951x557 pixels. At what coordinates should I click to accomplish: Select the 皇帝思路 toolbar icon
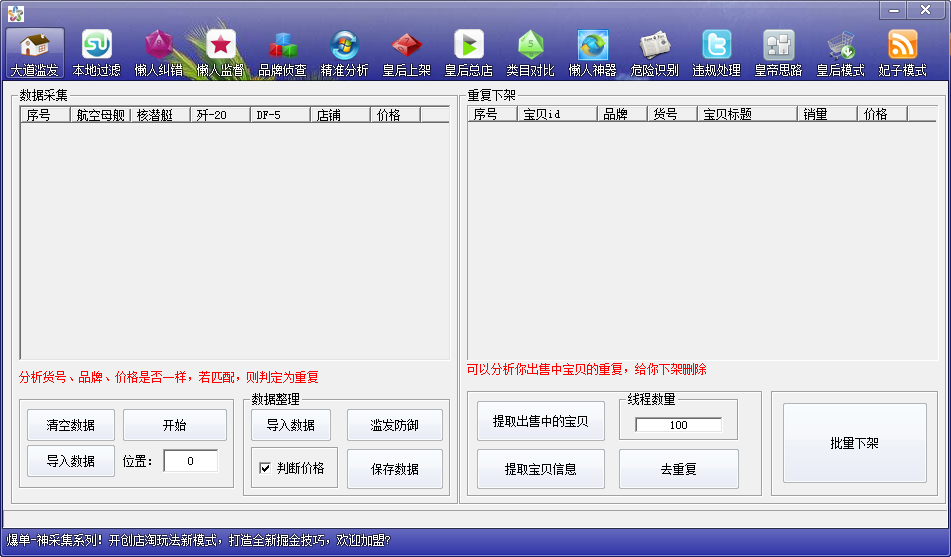(x=778, y=53)
